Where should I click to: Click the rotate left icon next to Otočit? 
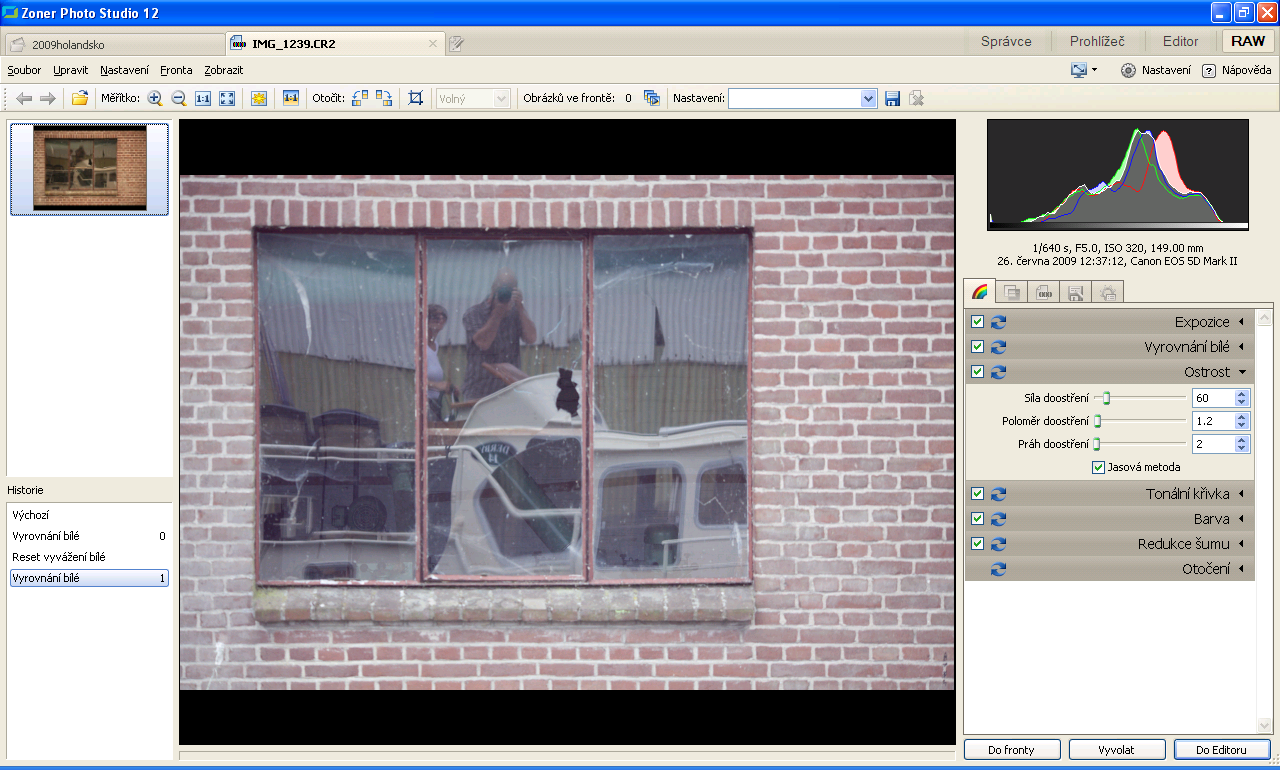(x=360, y=98)
